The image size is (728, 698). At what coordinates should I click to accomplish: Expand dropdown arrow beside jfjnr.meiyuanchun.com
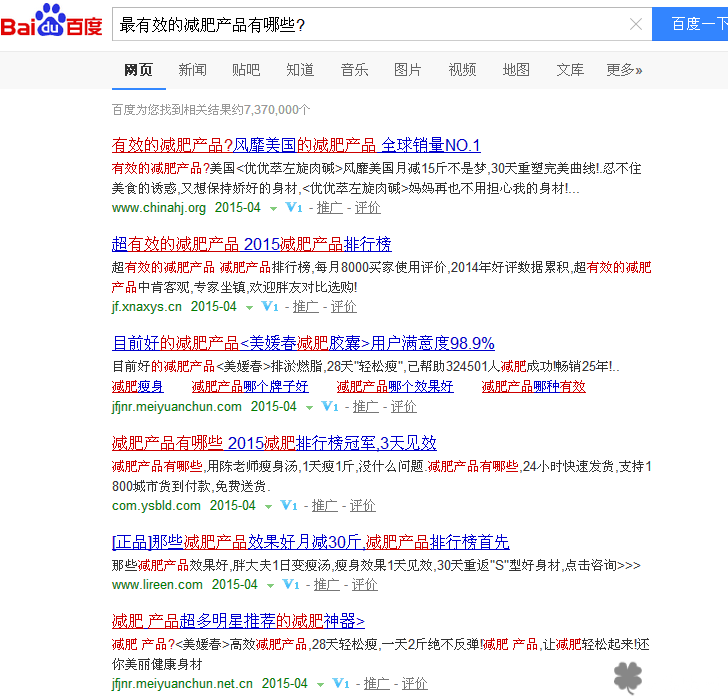coord(309,408)
